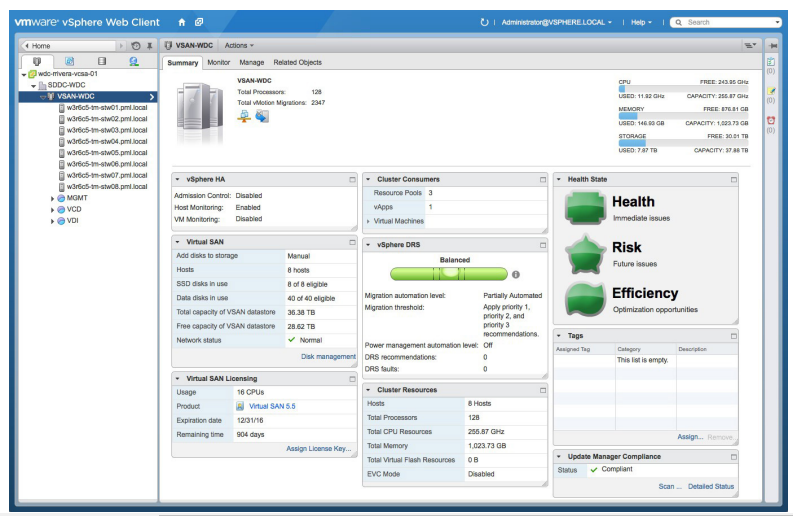
Task: Click the add host icon under VSAN-WDC
Action: (244, 117)
